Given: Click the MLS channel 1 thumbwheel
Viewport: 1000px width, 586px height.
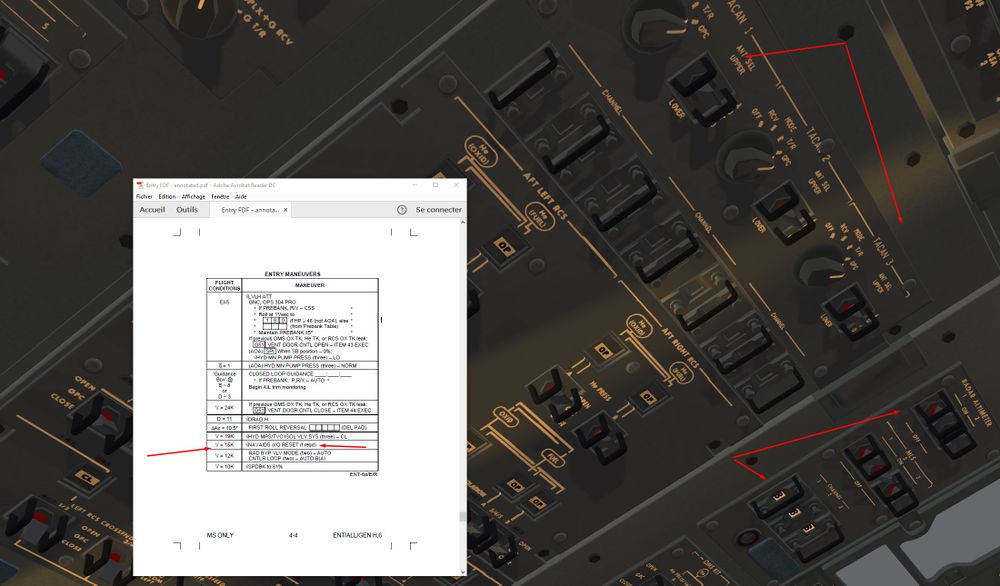Looking at the screenshot, I should tap(778, 495).
